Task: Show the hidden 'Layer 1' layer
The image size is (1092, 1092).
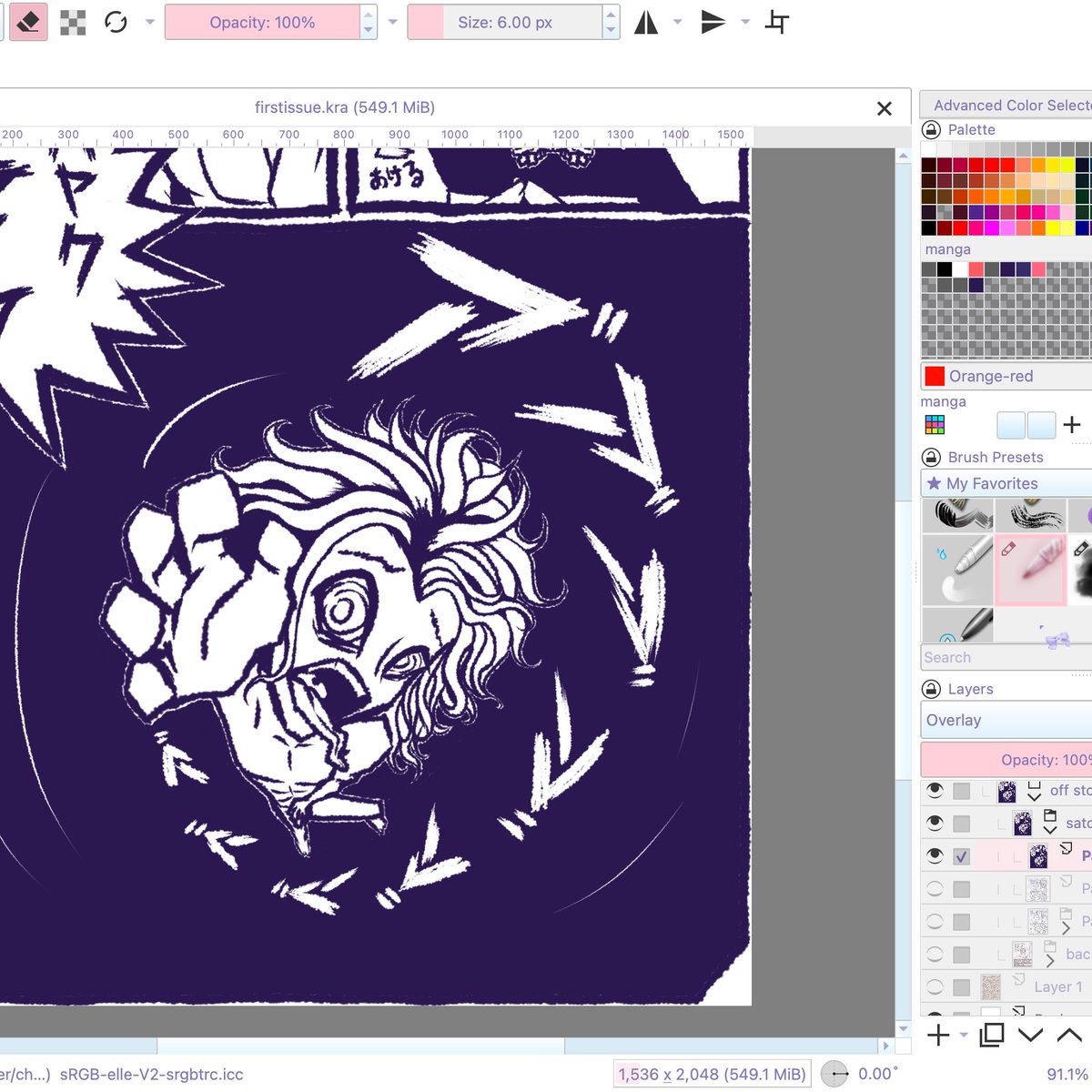Action: tap(935, 987)
